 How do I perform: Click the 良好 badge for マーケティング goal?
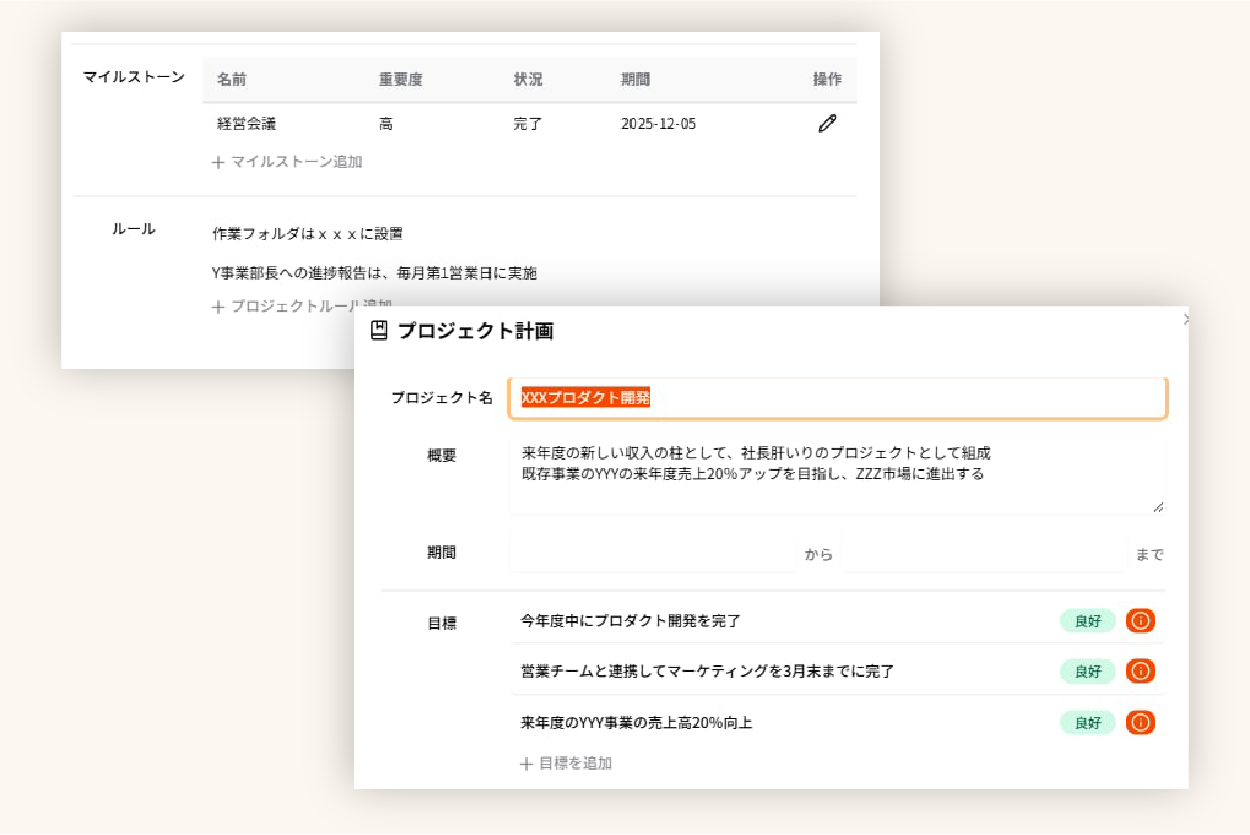pyautogui.click(x=1088, y=671)
